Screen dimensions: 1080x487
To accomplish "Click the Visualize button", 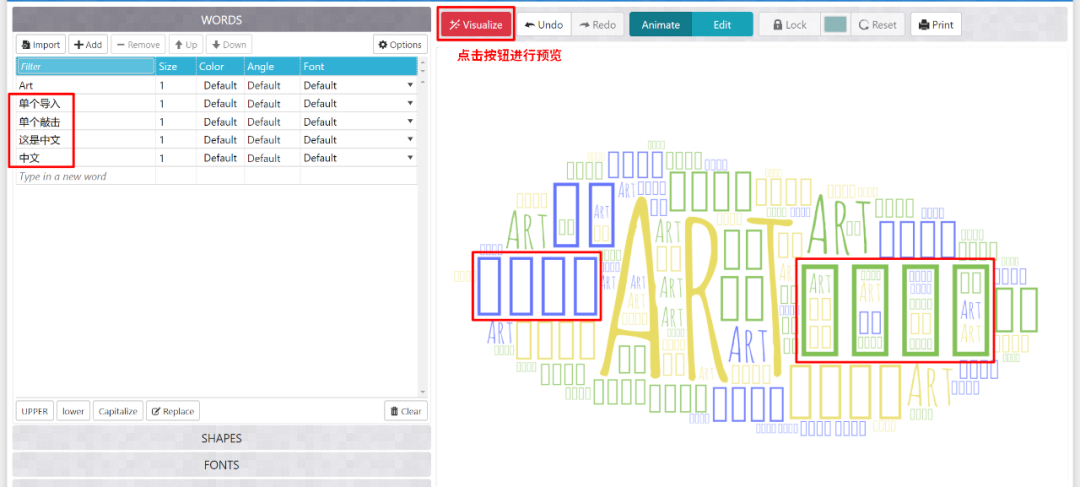I will point(477,25).
